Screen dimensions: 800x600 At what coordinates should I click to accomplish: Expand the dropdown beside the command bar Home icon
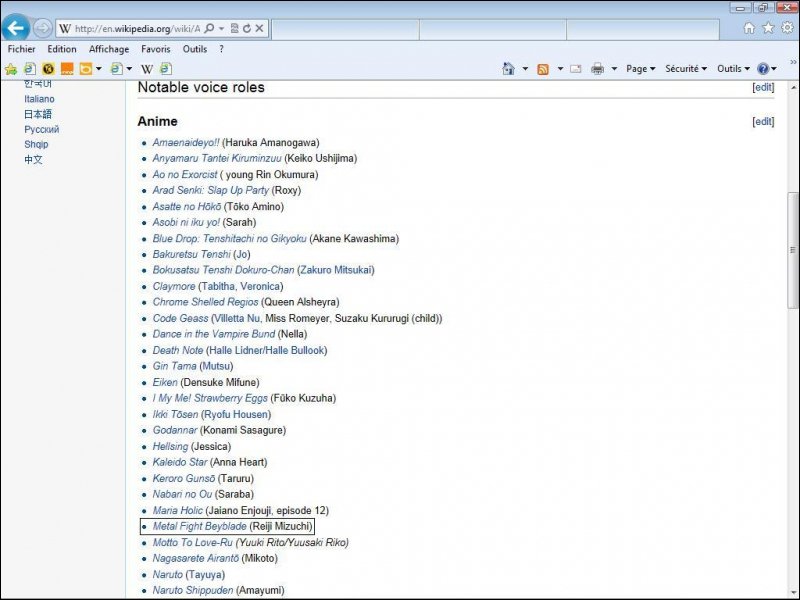tap(525, 68)
